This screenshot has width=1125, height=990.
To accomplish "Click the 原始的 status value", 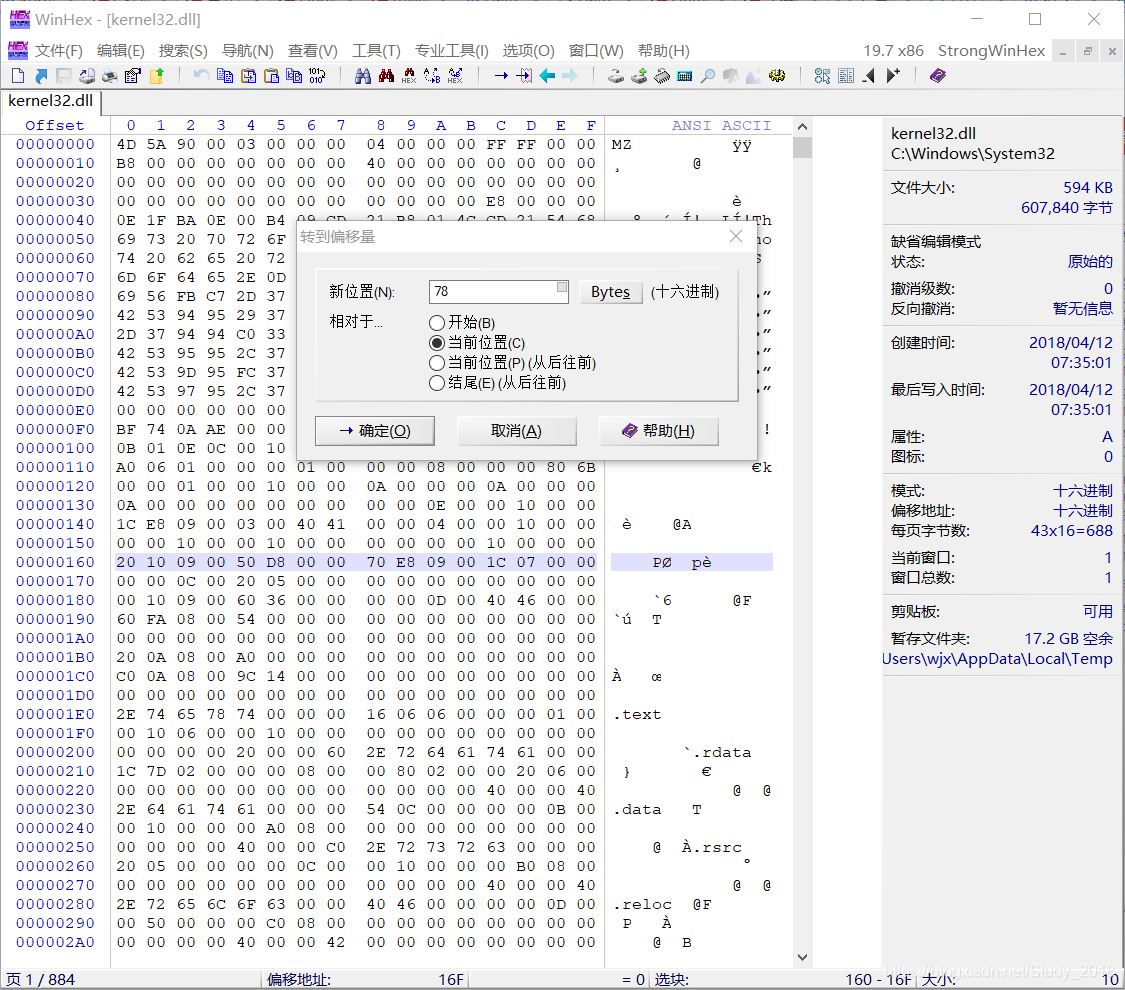I will (x=1089, y=262).
